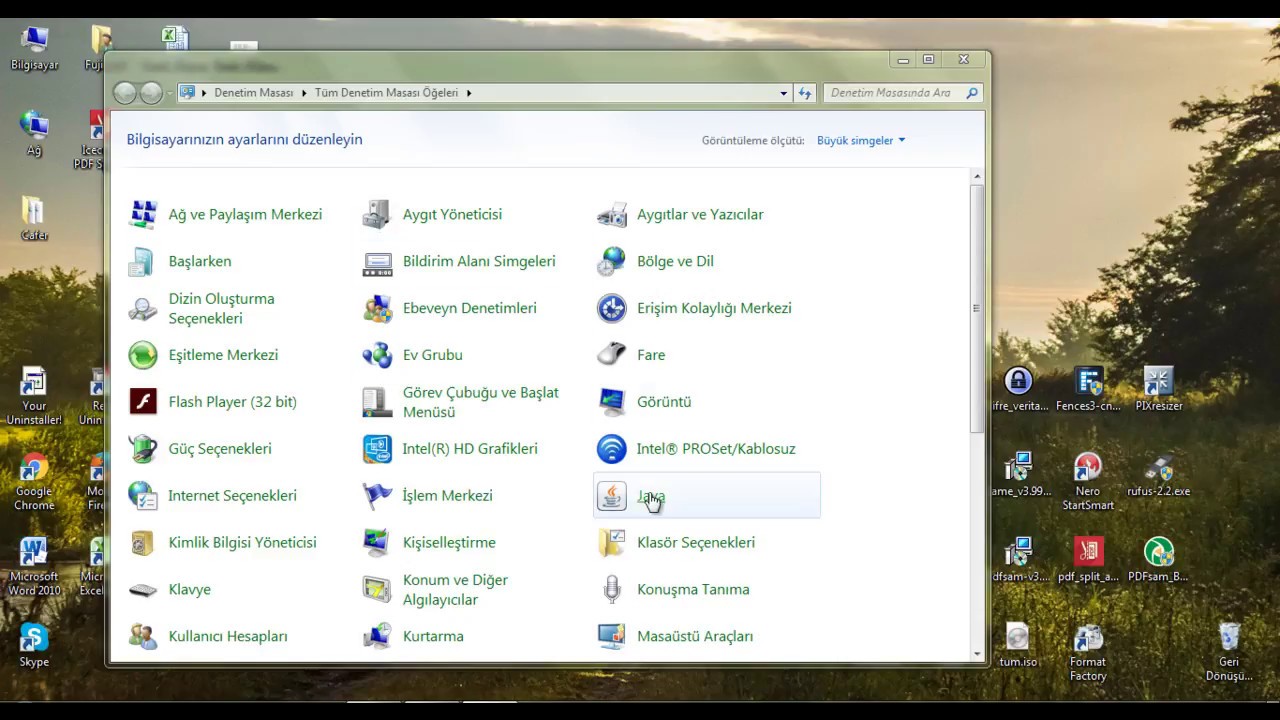Open the Java control panel icon

click(611, 496)
